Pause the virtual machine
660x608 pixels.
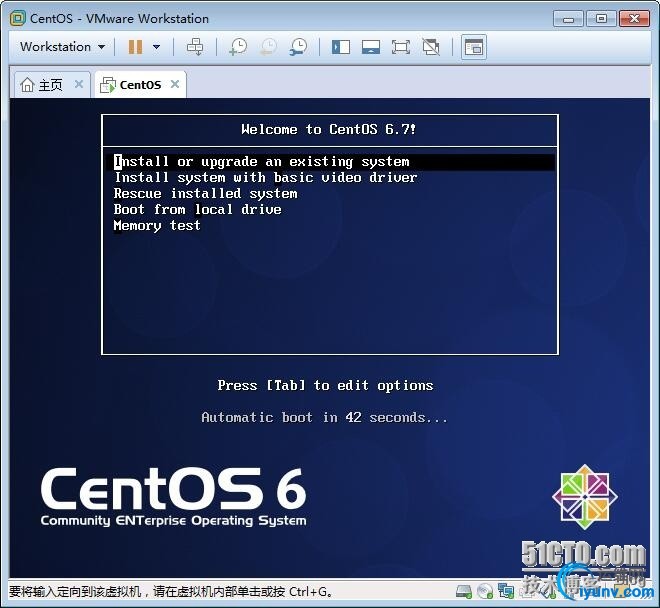click(135, 47)
